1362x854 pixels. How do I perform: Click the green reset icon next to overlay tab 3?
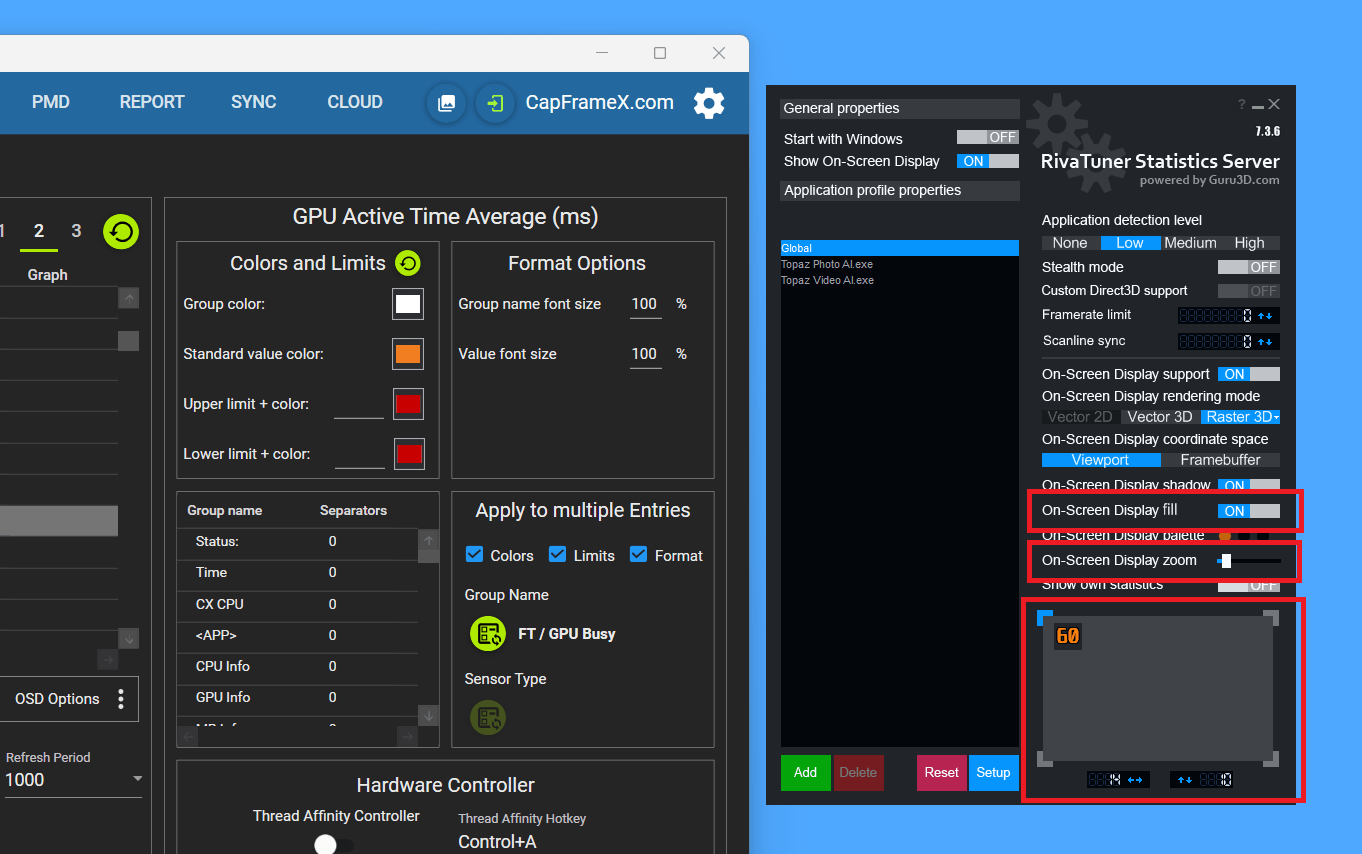click(x=121, y=232)
